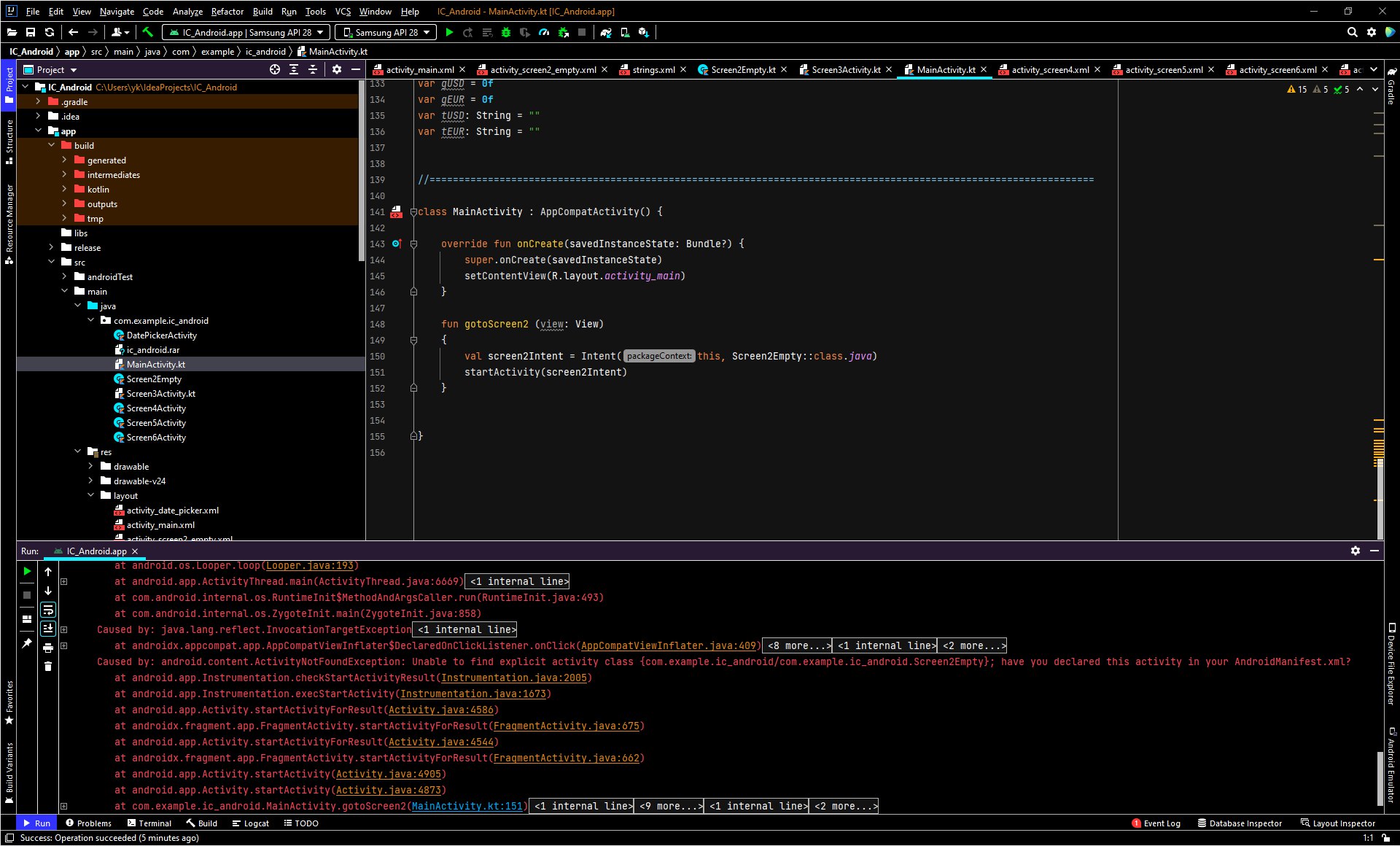Click the green Debug bug icon
Image resolution: width=1400 pixels, height=846 pixels.
point(506,32)
